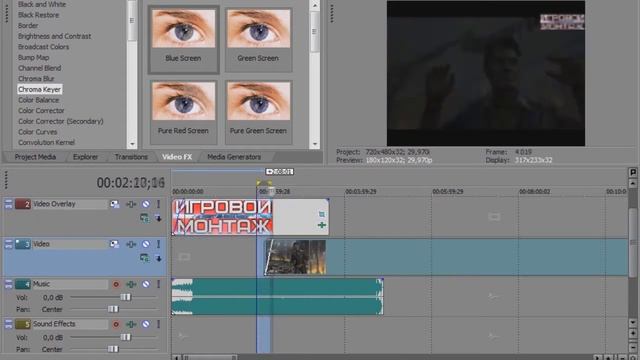Choose Pure Green Screen preset thumbnail
This screenshot has width=640, height=360.
click(x=258, y=112)
